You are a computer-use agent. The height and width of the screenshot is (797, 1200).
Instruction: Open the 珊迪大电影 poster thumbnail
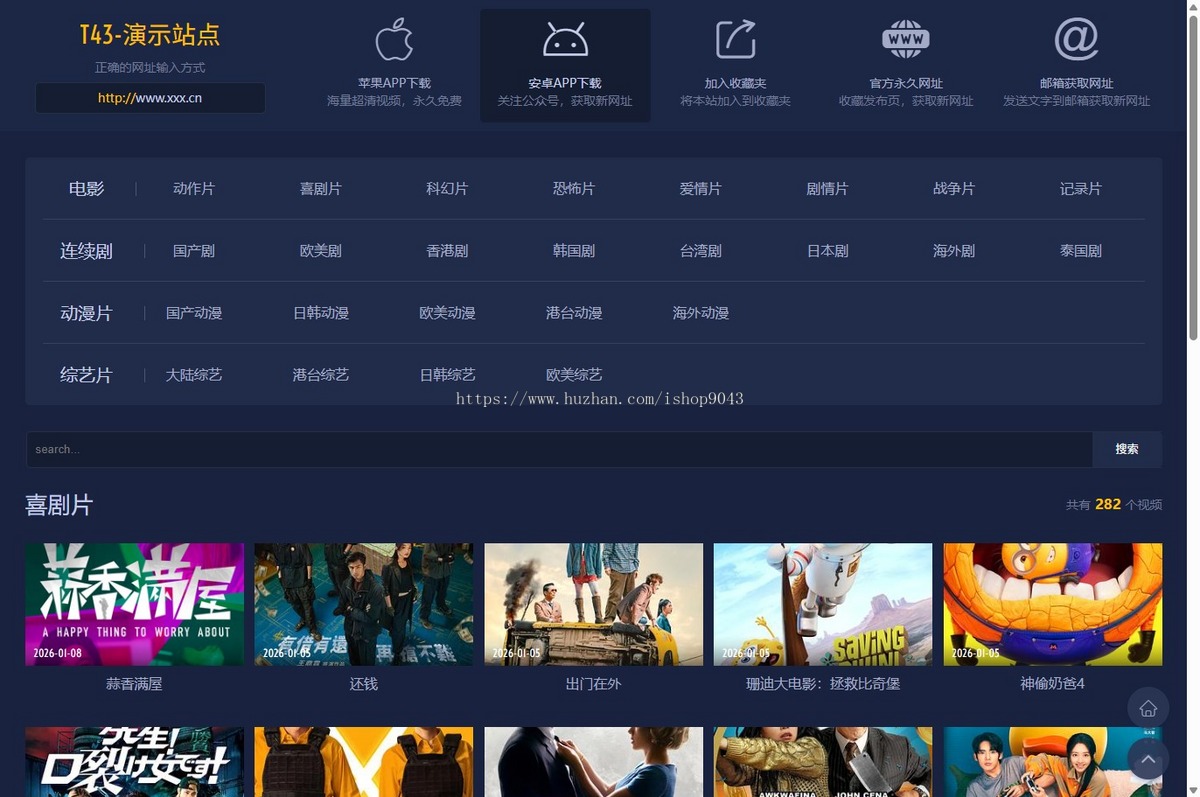click(x=823, y=604)
